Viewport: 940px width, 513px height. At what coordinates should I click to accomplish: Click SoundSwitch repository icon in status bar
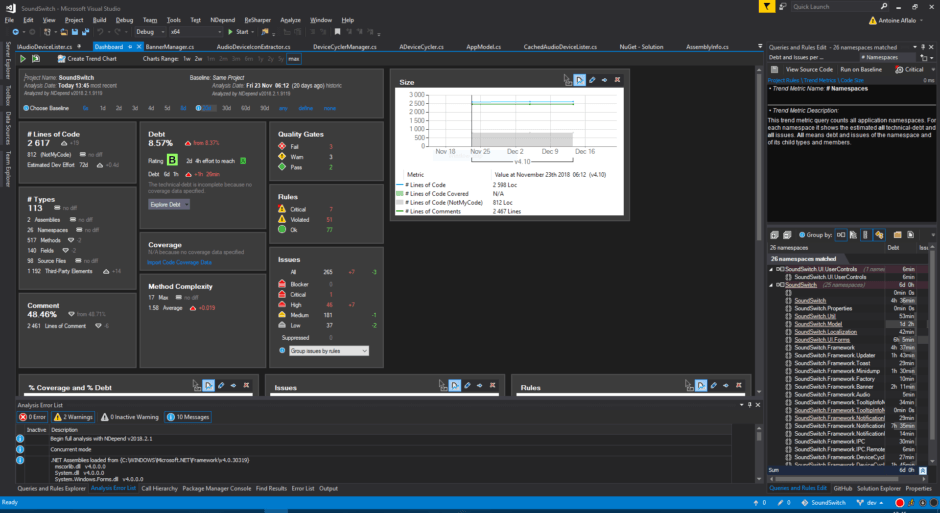click(x=805, y=503)
